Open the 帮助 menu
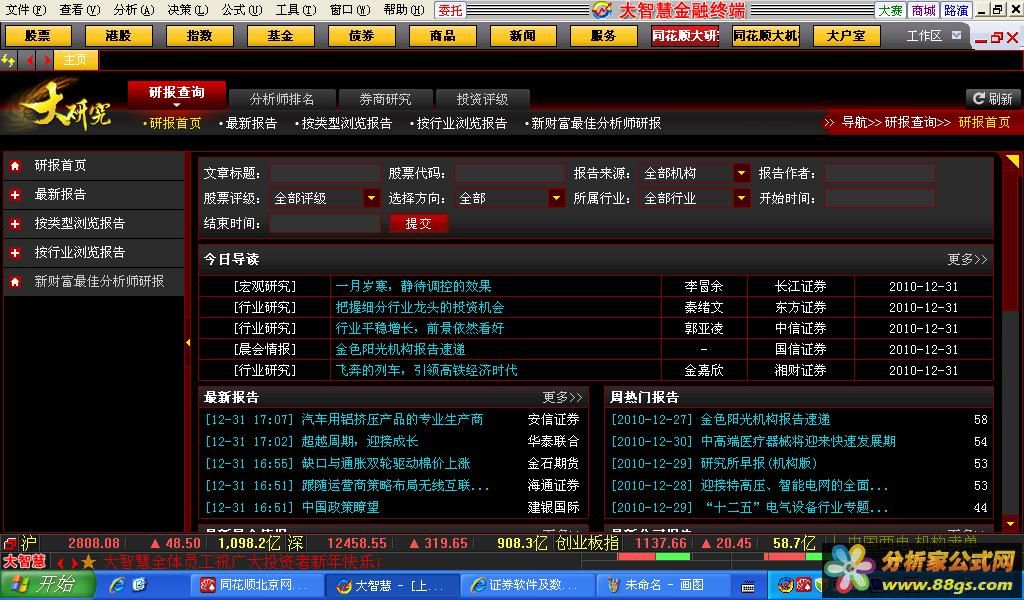This screenshot has height=600, width=1024. (x=404, y=10)
